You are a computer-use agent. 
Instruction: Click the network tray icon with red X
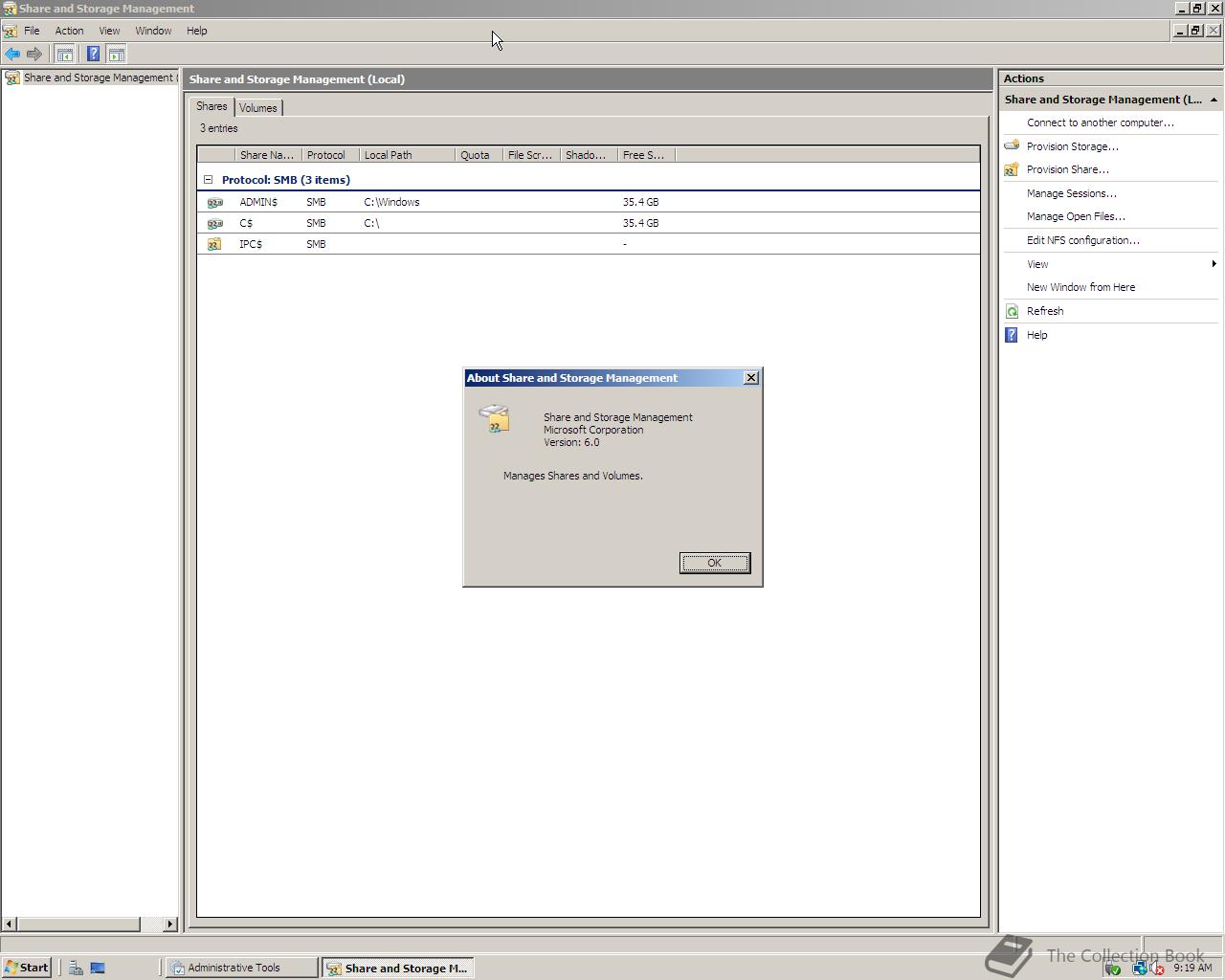coord(1156,968)
